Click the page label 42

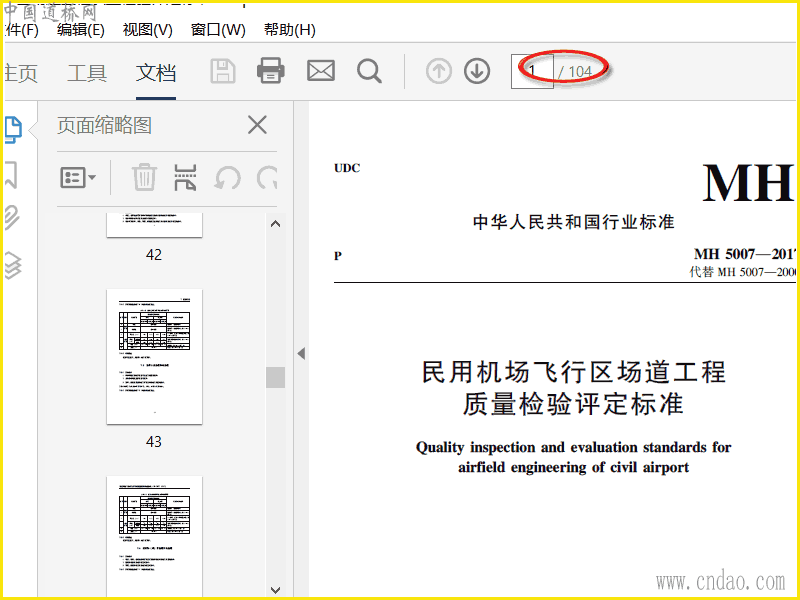(154, 254)
